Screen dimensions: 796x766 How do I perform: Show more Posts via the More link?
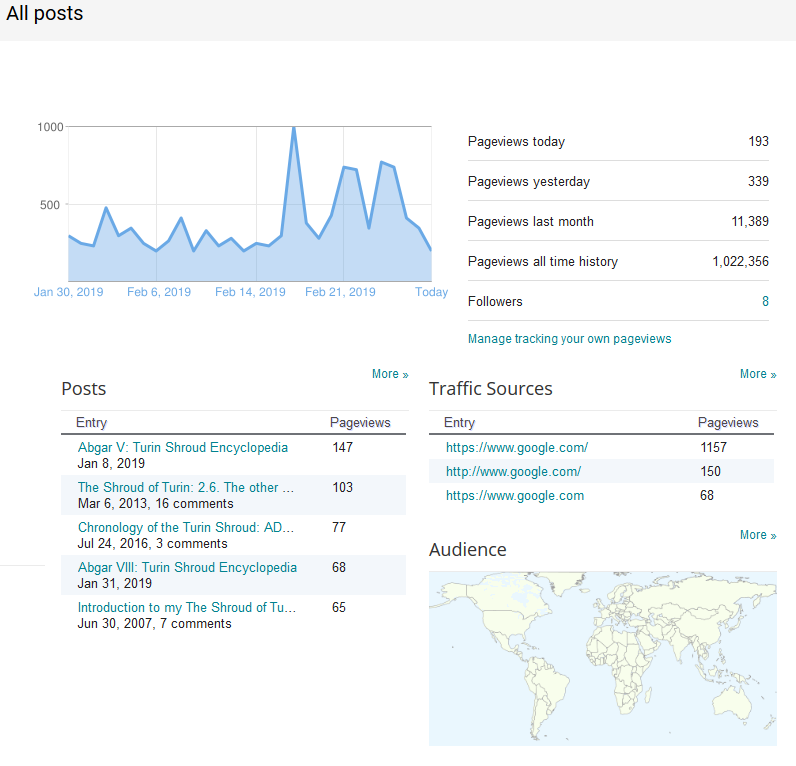coord(390,374)
